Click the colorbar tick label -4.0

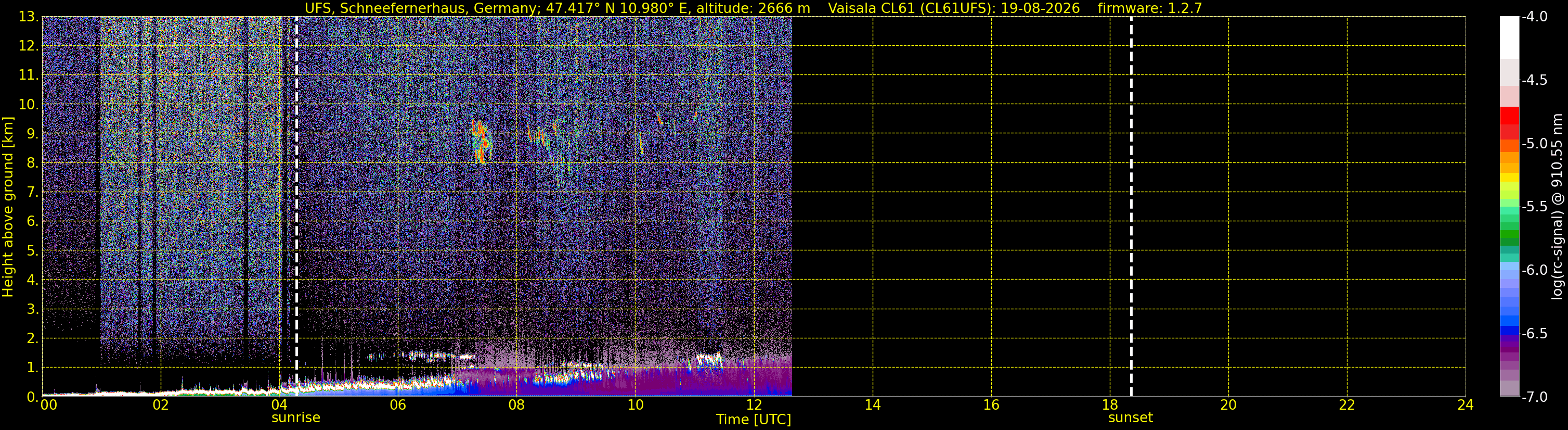[1534, 17]
